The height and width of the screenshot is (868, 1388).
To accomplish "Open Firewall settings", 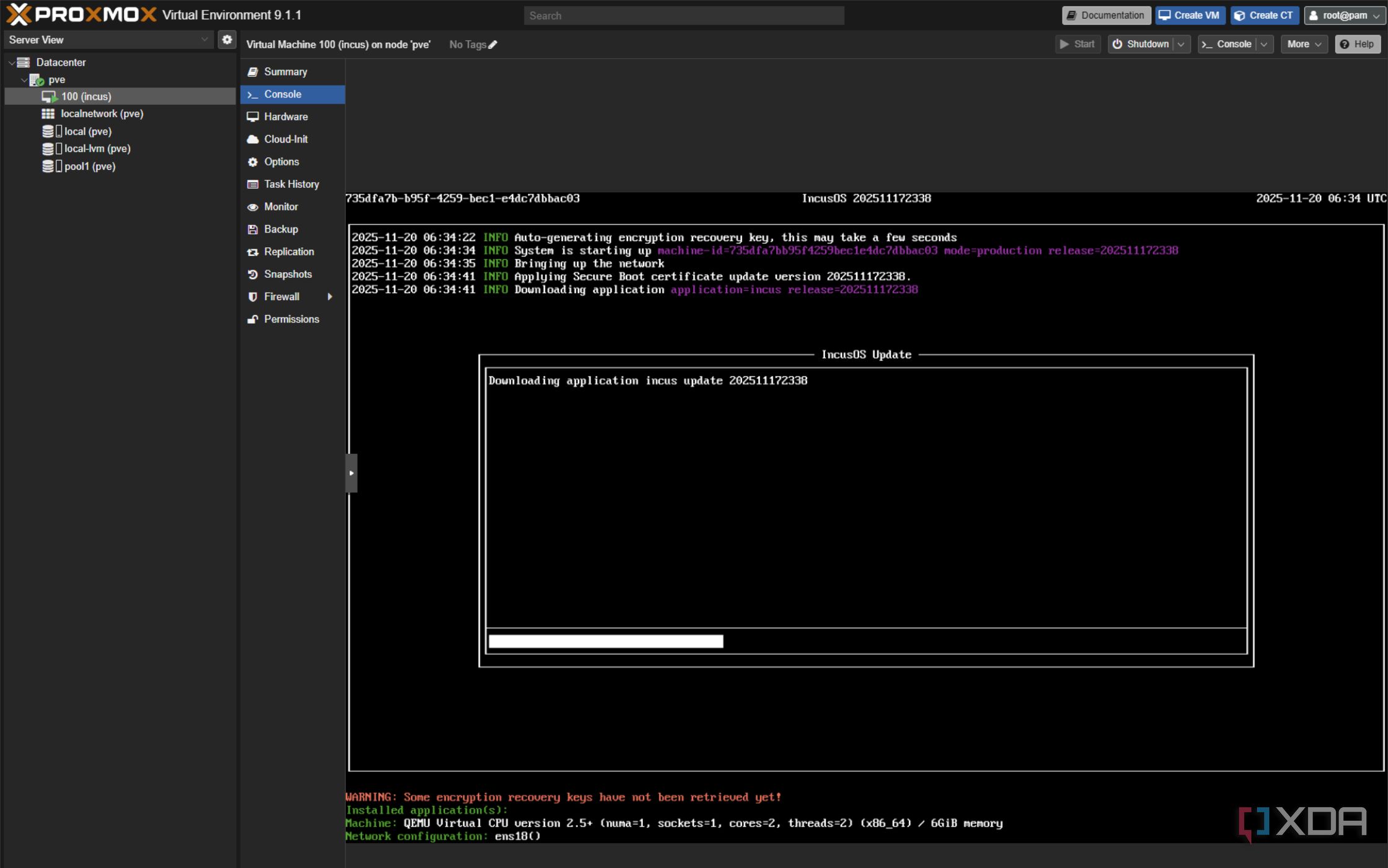I will (x=292, y=297).
